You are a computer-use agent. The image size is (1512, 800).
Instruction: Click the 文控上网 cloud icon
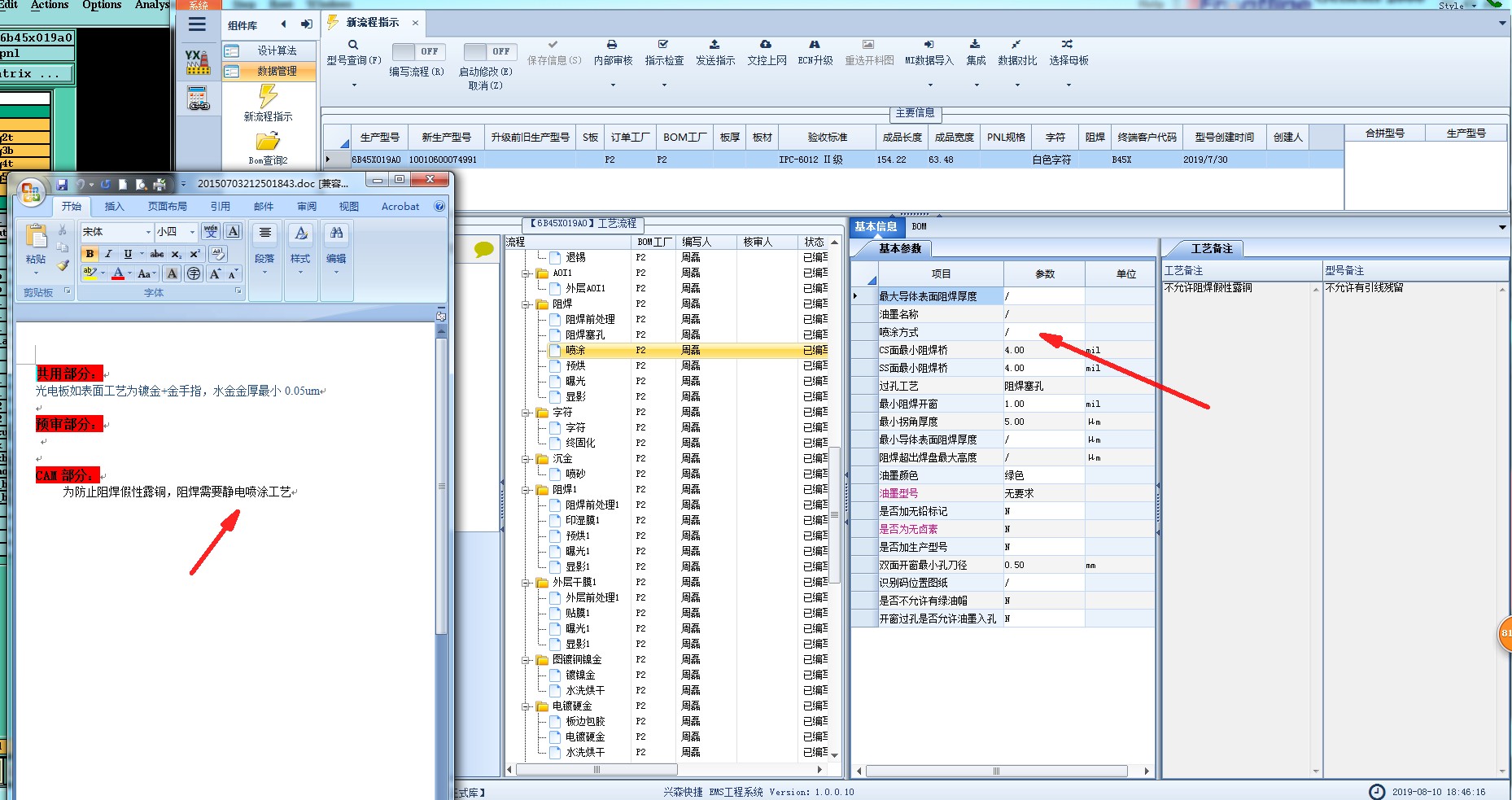click(x=766, y=45)
